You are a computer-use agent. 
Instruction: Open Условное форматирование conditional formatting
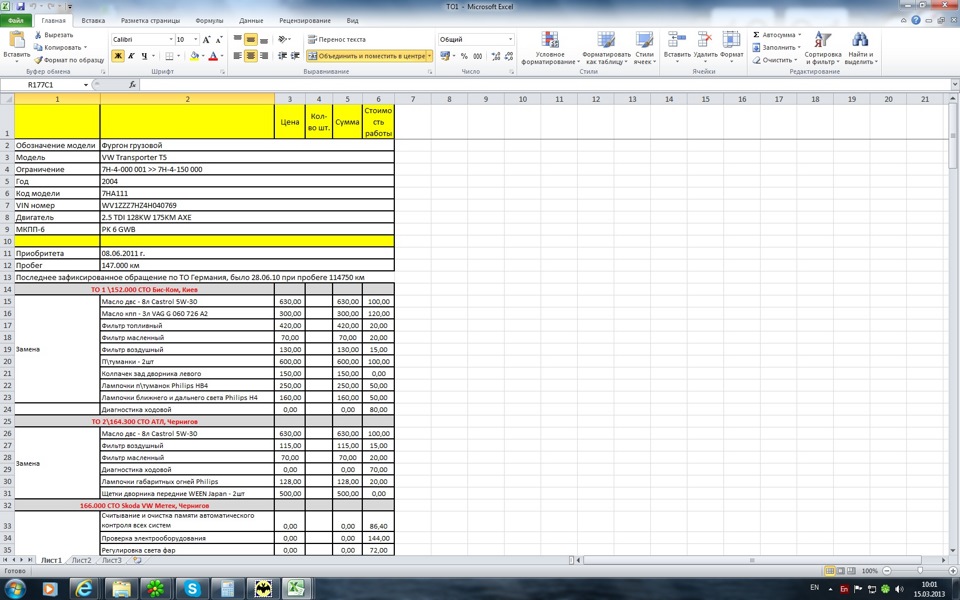[x=549, y=48]
